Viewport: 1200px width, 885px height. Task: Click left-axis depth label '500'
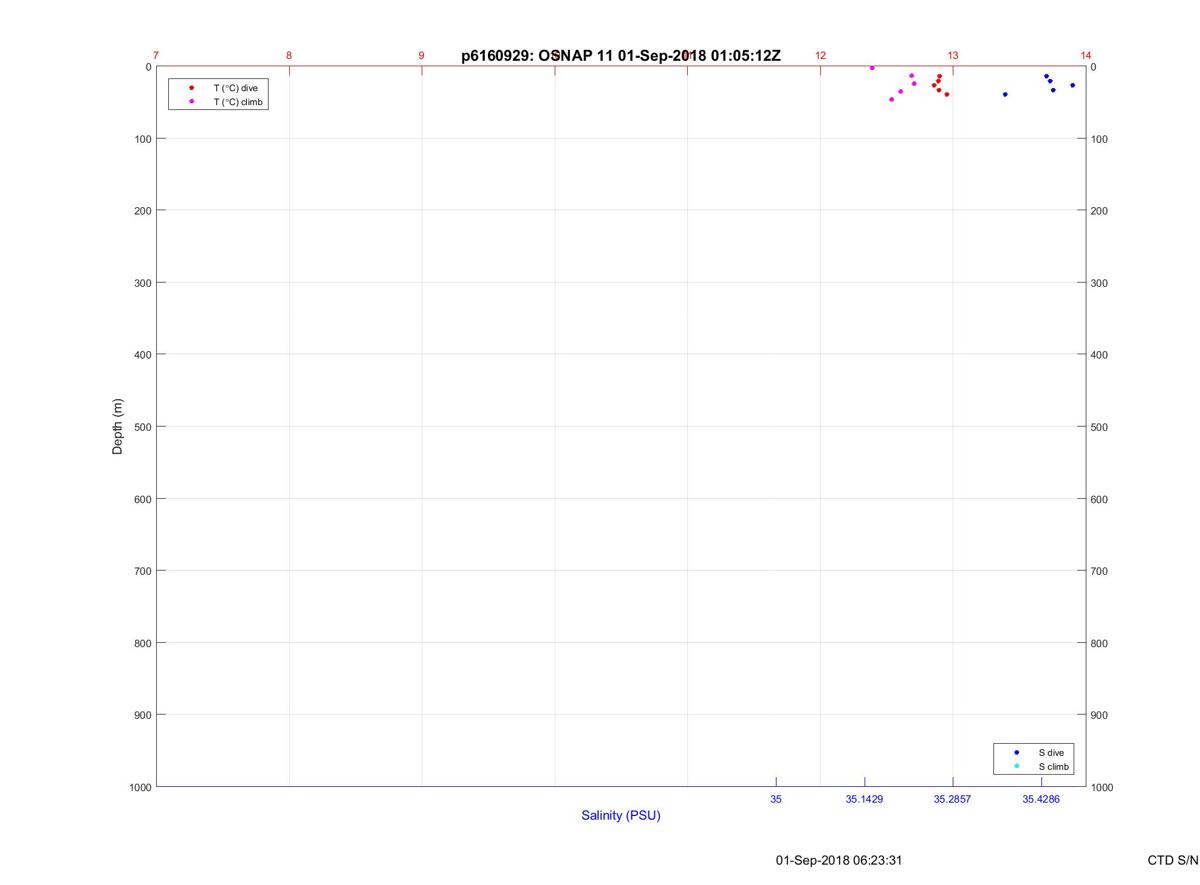click(142, 427)
